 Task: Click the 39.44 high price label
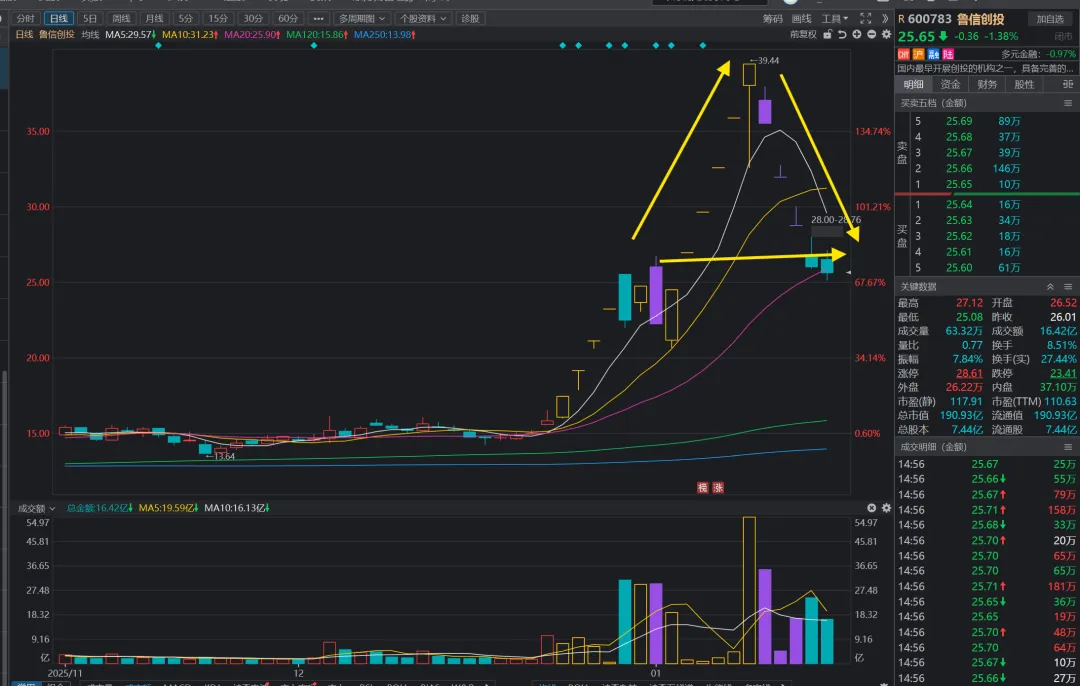point(767,61)
